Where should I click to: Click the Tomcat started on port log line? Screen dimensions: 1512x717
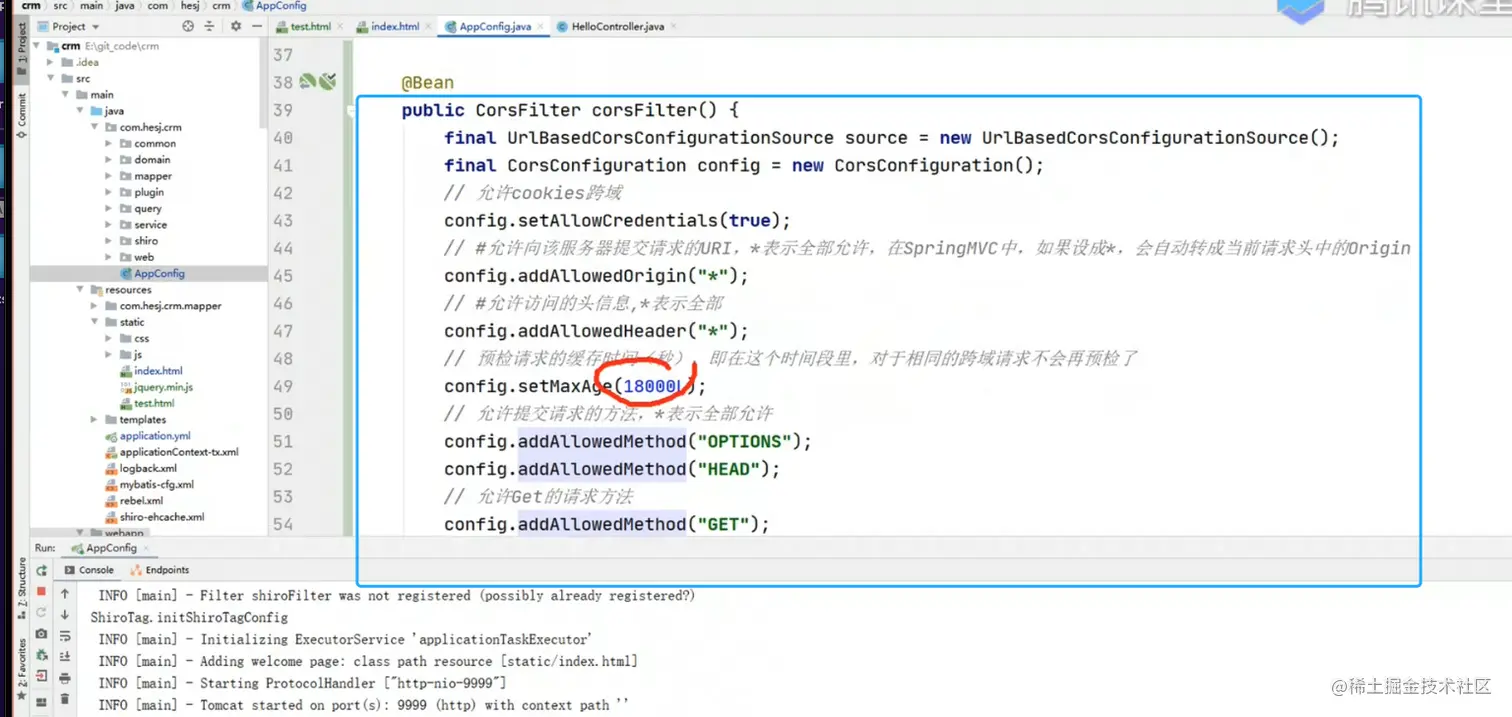coord(364,705)
